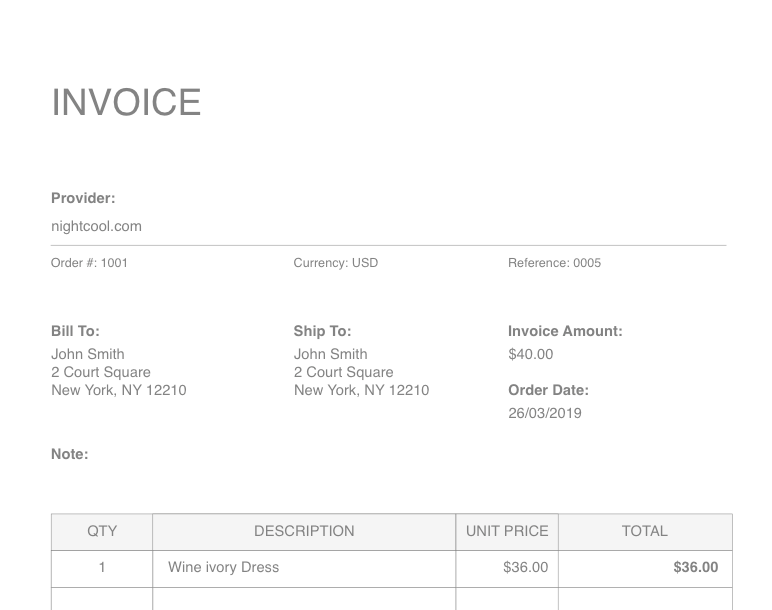Open the nightcool.com provider link

pos(96,226)
